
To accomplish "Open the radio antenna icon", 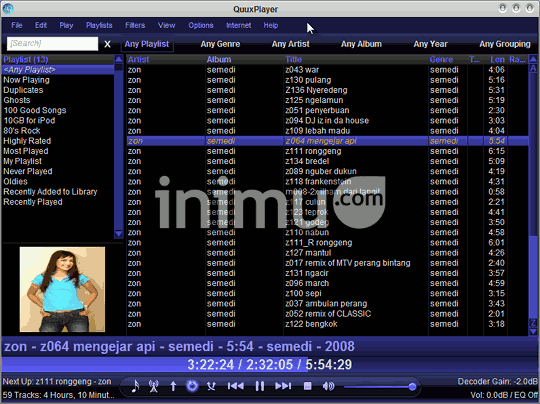I will (154, 386).
